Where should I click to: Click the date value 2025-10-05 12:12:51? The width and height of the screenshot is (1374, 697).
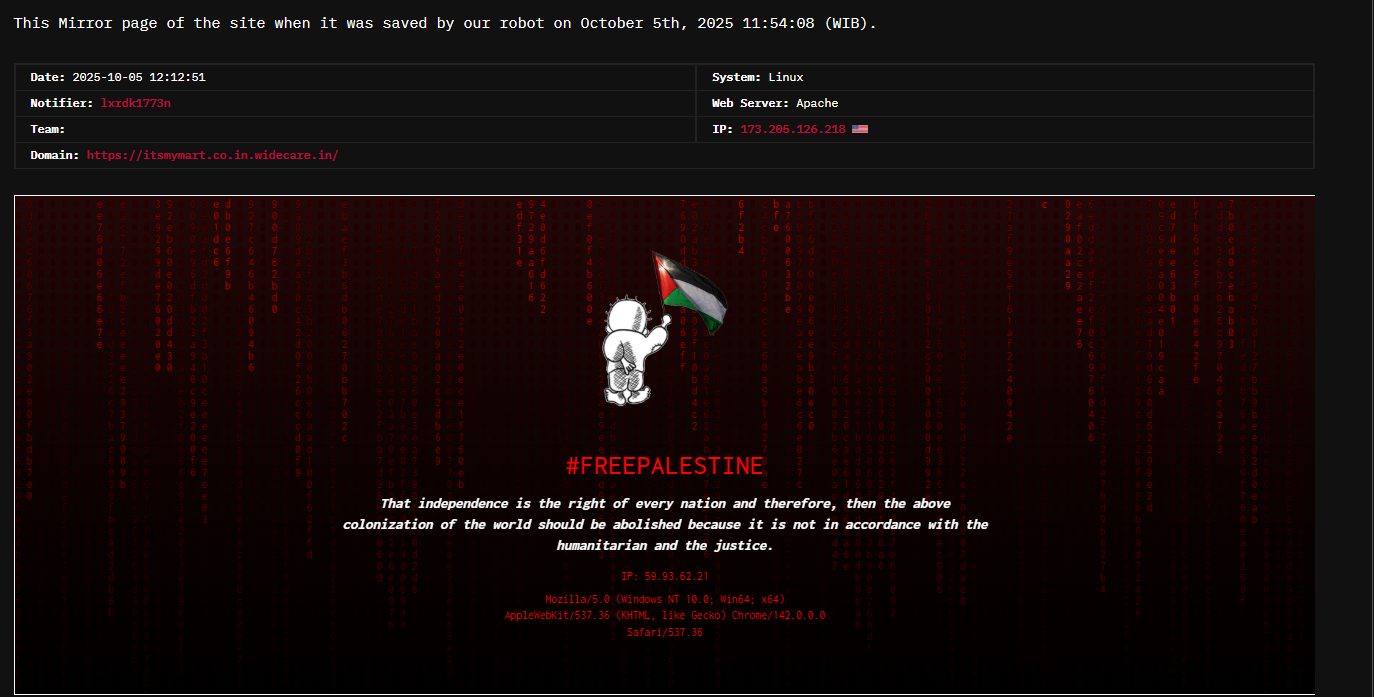139,77
